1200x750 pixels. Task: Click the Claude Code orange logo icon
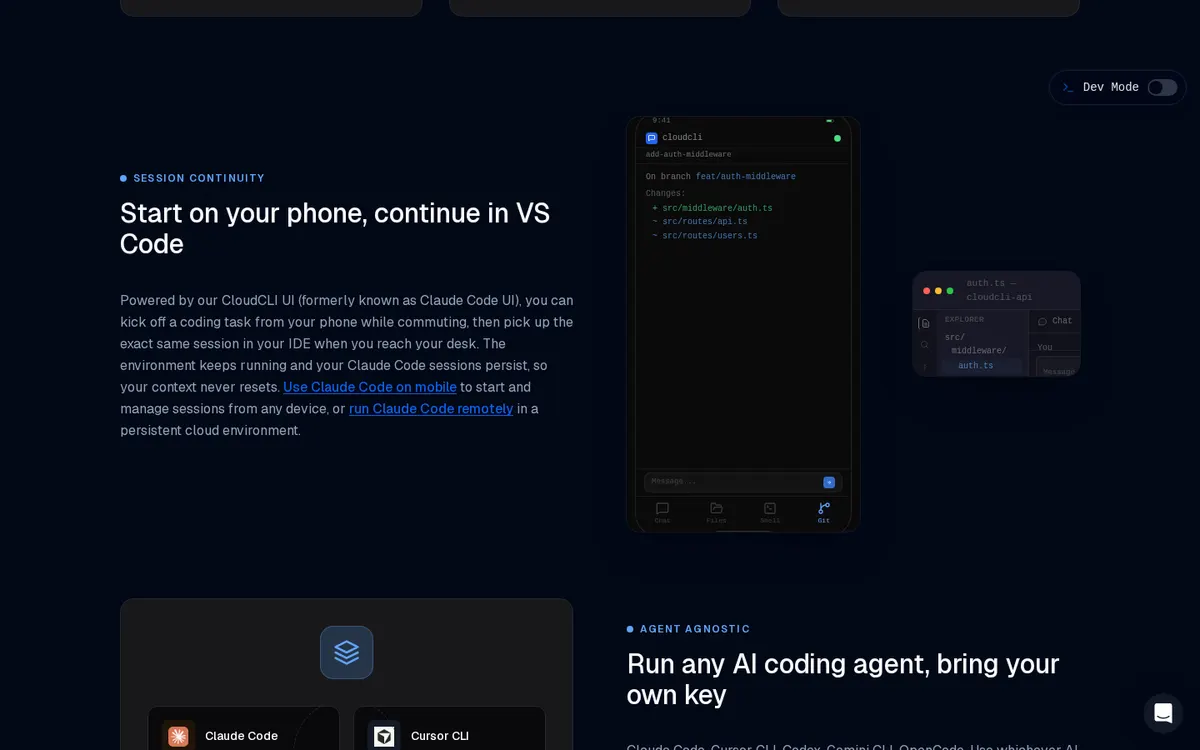(x=178, y=736)
